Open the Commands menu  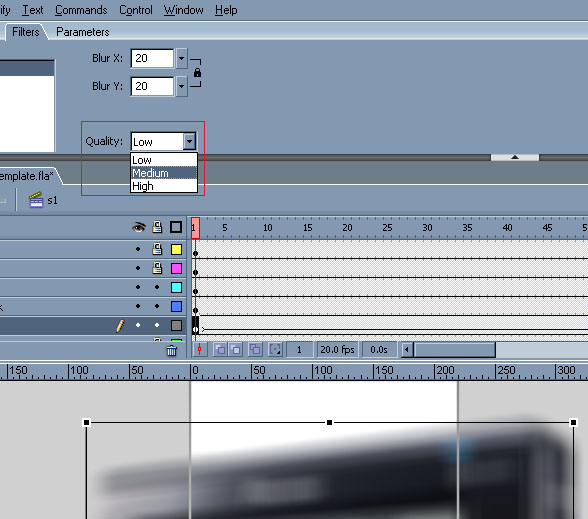click(x=81, y=10)
